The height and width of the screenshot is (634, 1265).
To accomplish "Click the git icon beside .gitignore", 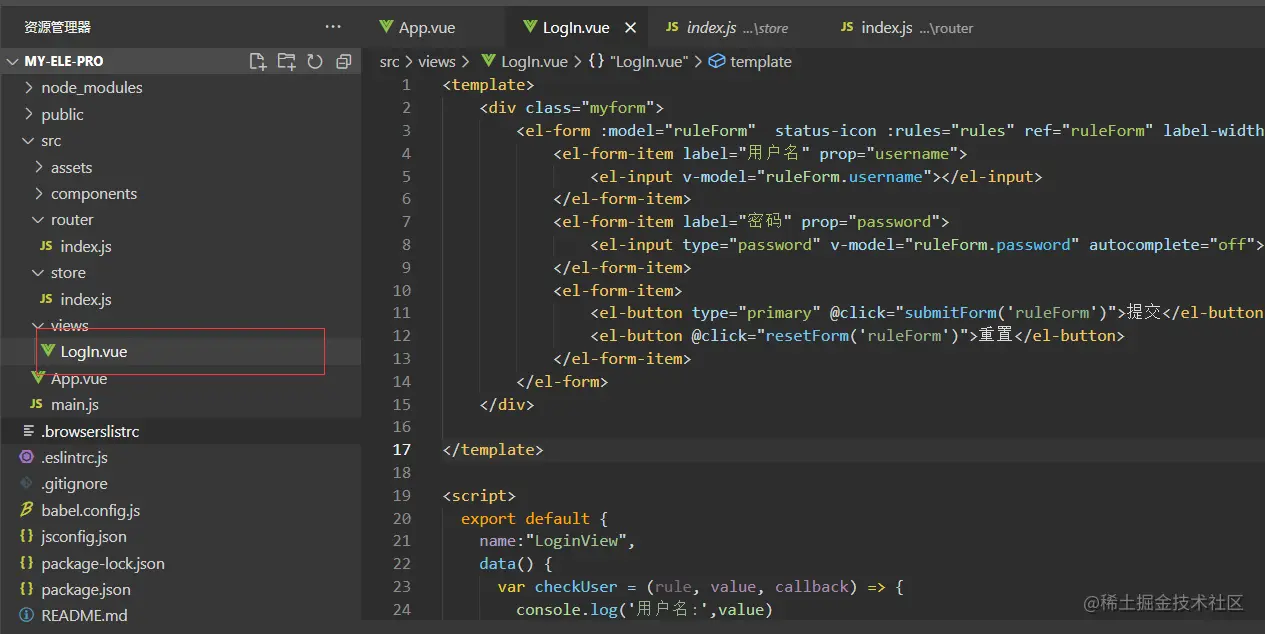I will 27,484.
